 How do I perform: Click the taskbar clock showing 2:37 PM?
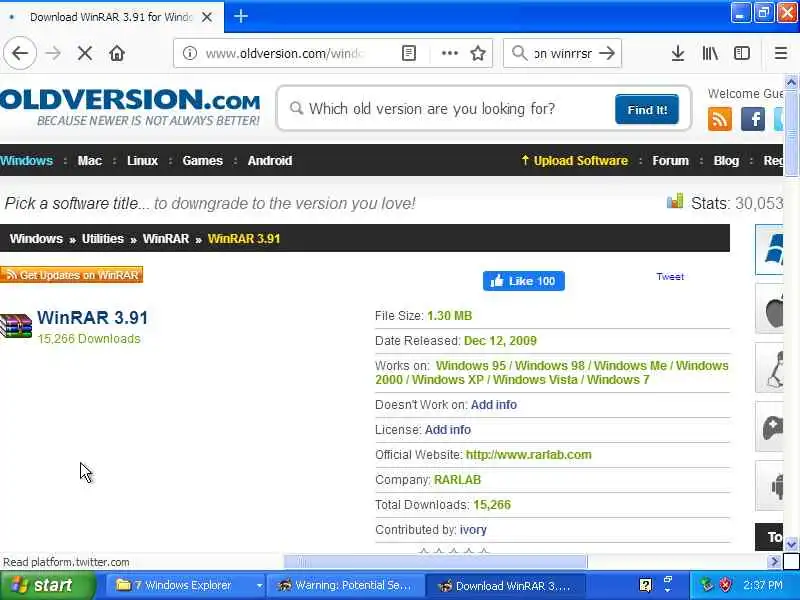[763, 585]
